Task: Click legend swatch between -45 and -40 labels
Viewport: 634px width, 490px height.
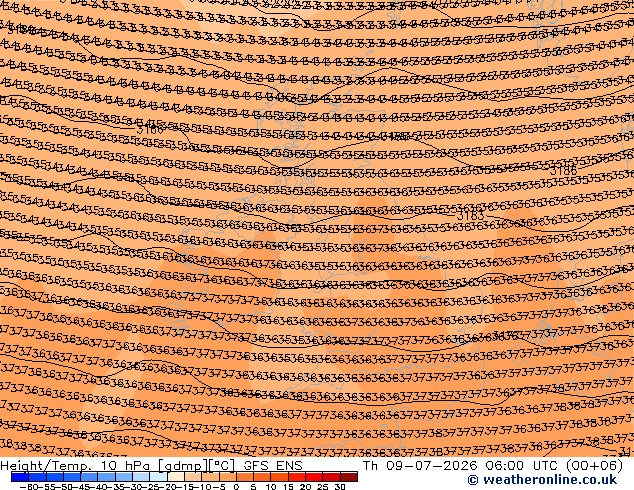Action: click(89, 477)
